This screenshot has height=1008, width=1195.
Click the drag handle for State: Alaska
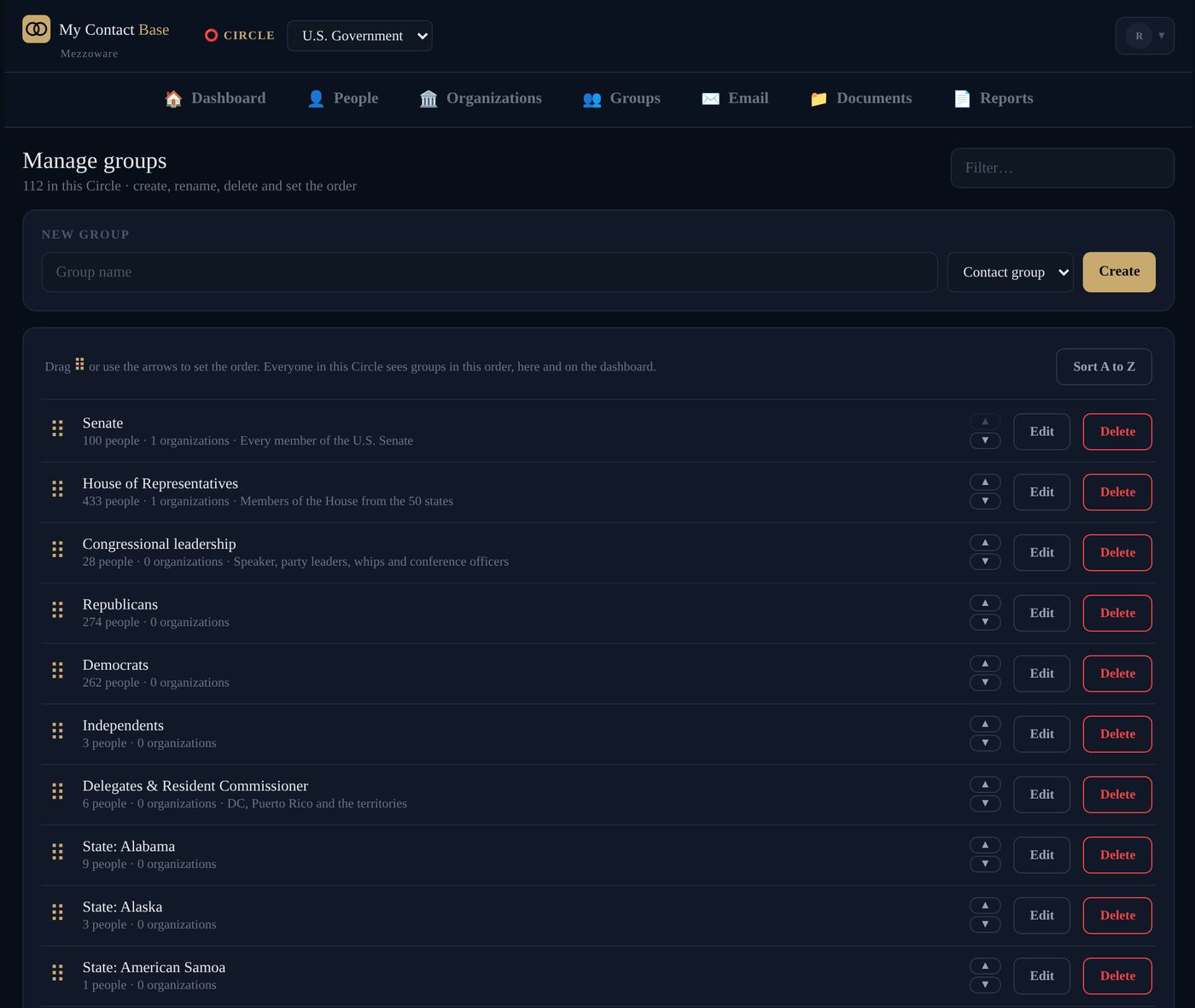(57, 912)
